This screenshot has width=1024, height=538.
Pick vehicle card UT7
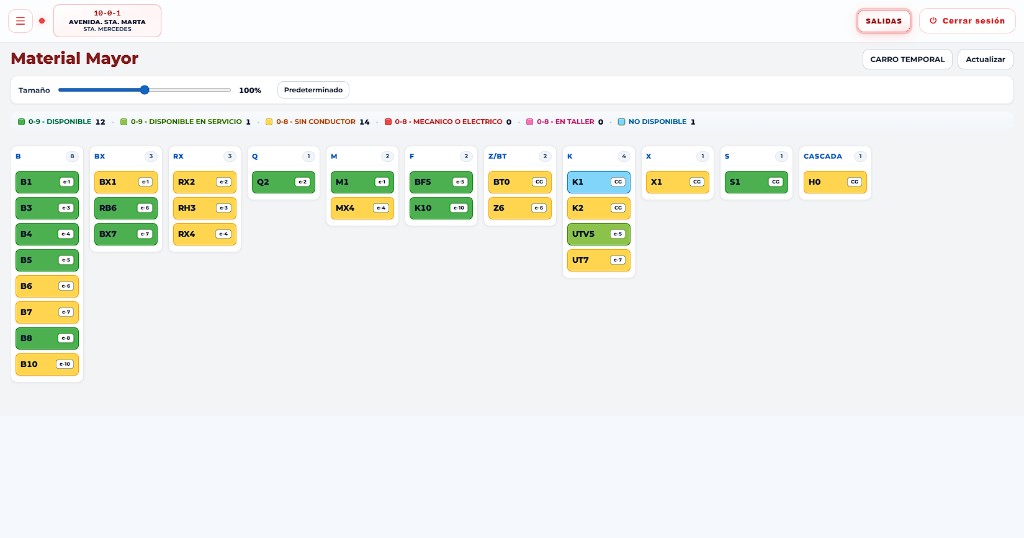click(599, 261)
